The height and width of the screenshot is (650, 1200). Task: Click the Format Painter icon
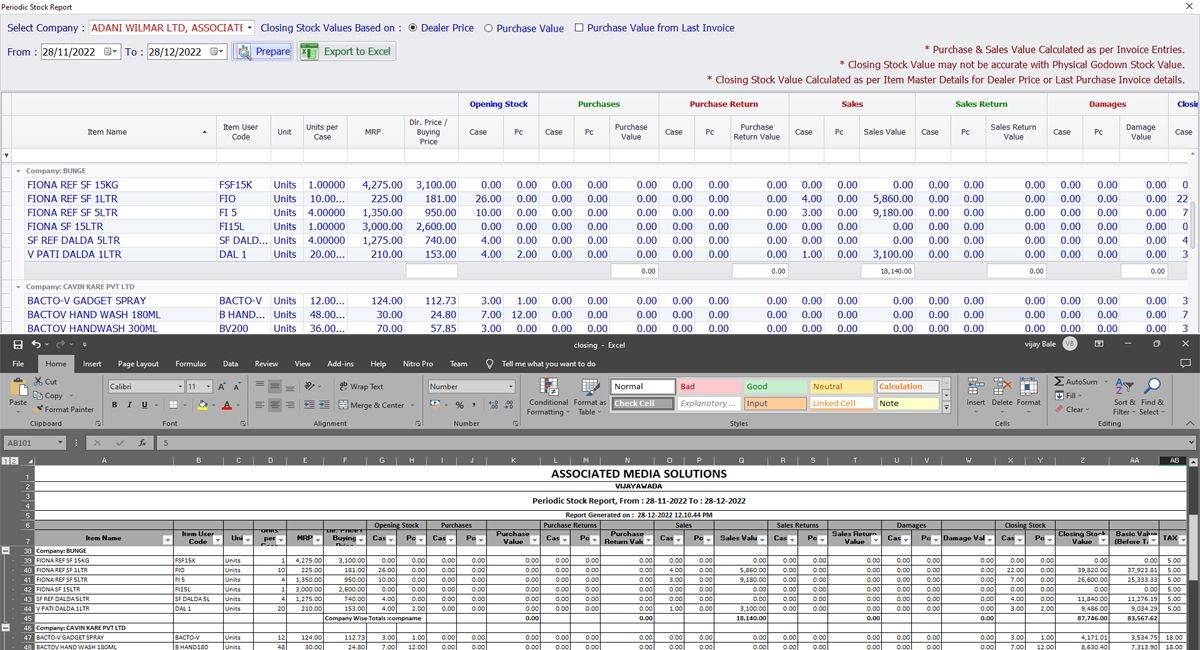point(39,409)
